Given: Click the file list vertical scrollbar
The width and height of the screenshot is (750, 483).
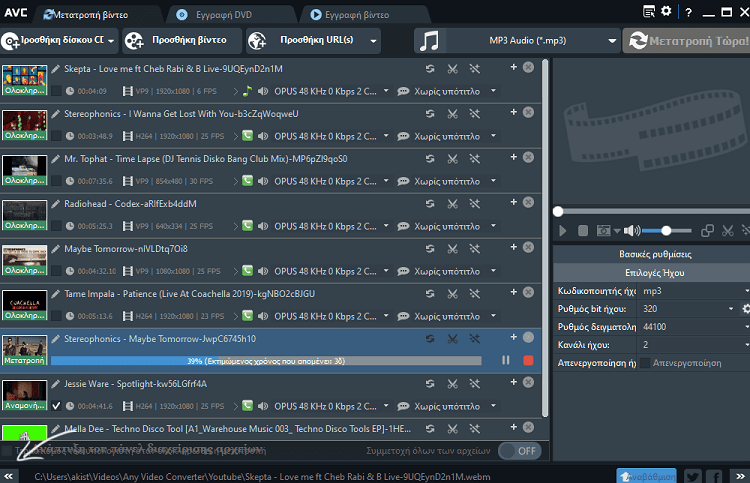Looking at the screenshot, I should pos(545,238).
